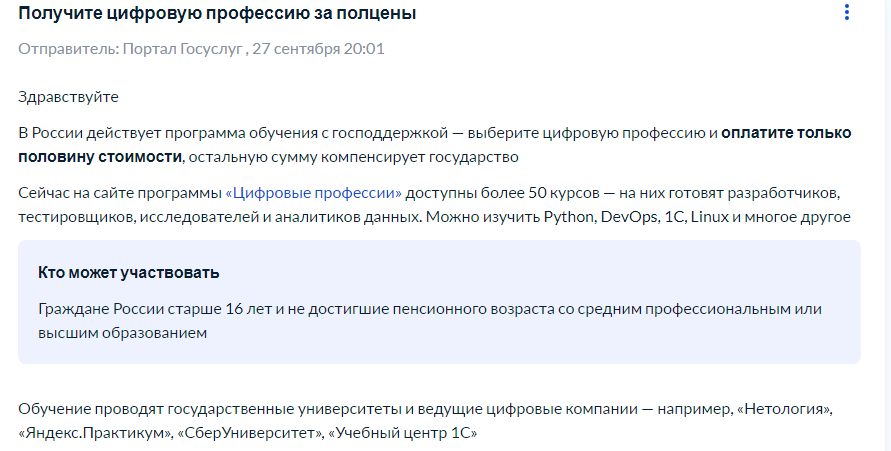Screen dimensions: 891x451
Task: Click the bold words 'половину стоимости'
Action: point(100,157)
